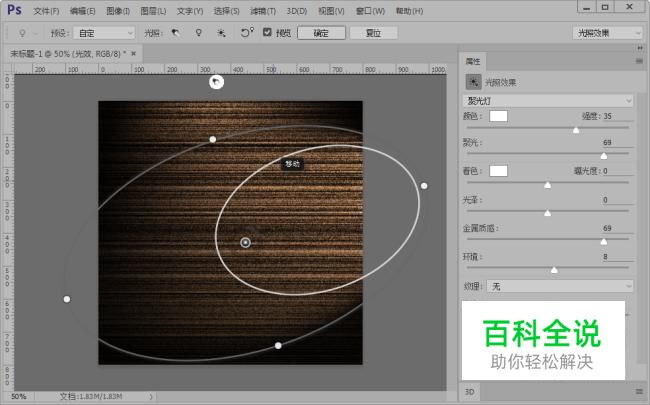Open the light type dropdown 聚光灯
650x405 pixels.
[x=548, y=101]
